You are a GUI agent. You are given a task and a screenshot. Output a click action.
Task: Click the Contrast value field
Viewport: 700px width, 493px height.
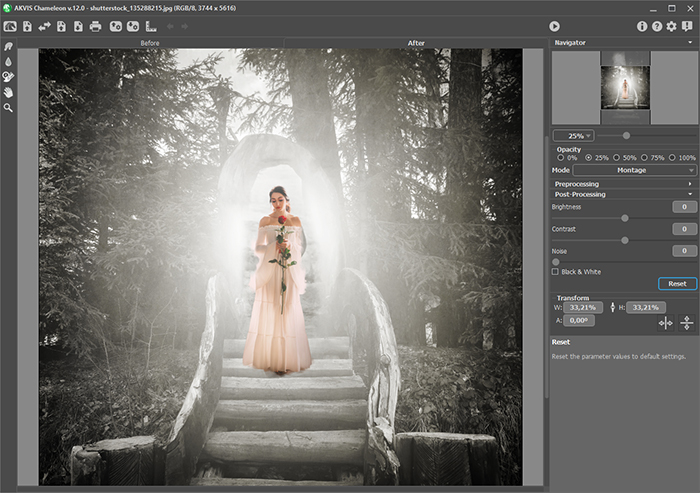(x=684, y=229)
